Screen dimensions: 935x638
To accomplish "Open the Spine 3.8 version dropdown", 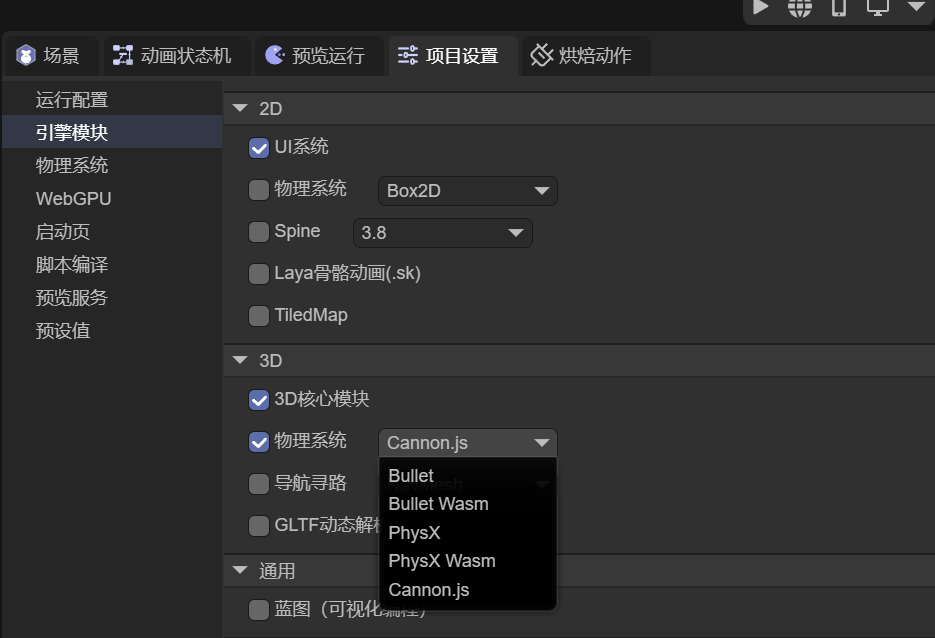I will [442, 233].
